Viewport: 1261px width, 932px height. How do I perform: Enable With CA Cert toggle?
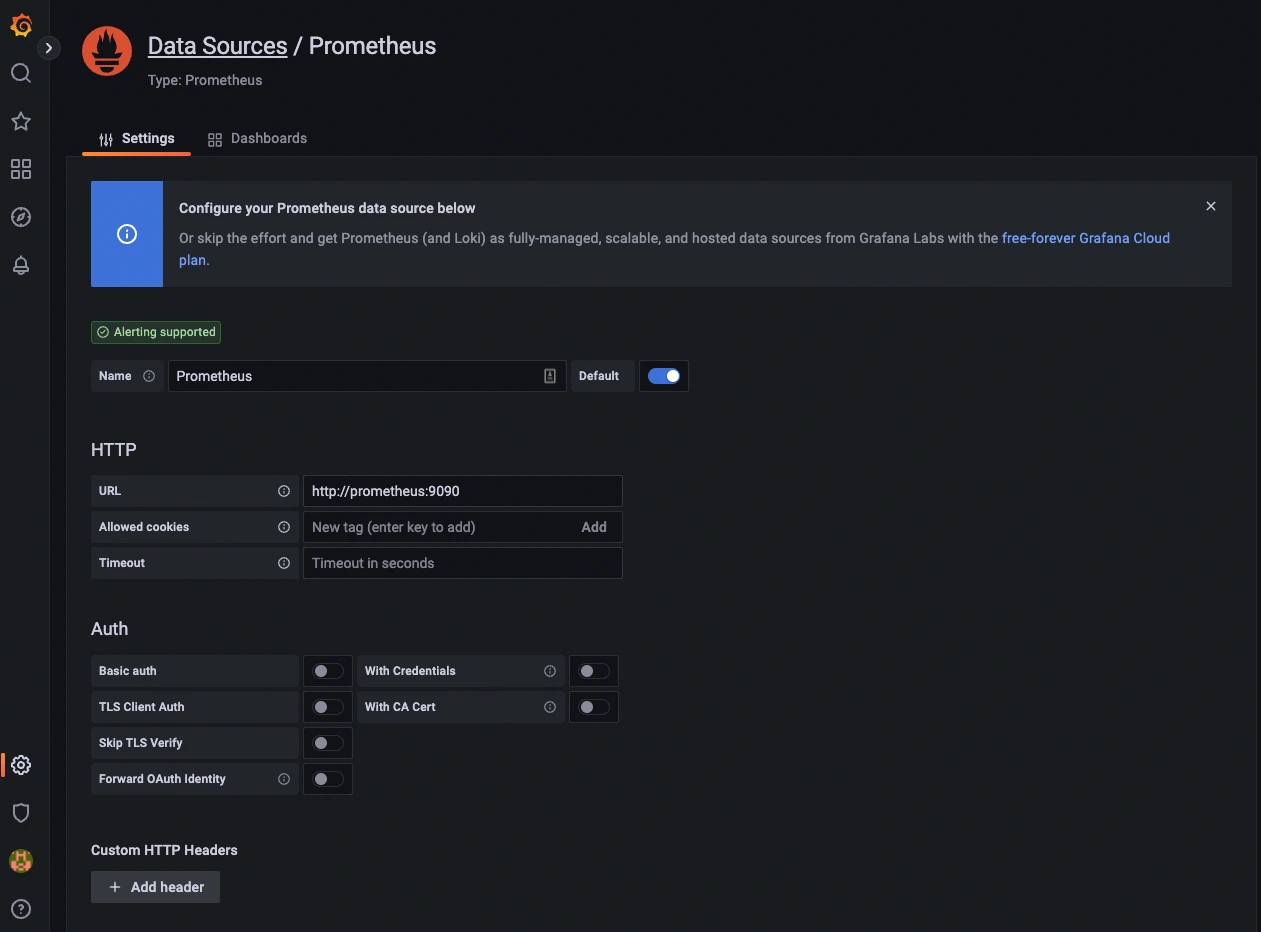click(594, 707)
